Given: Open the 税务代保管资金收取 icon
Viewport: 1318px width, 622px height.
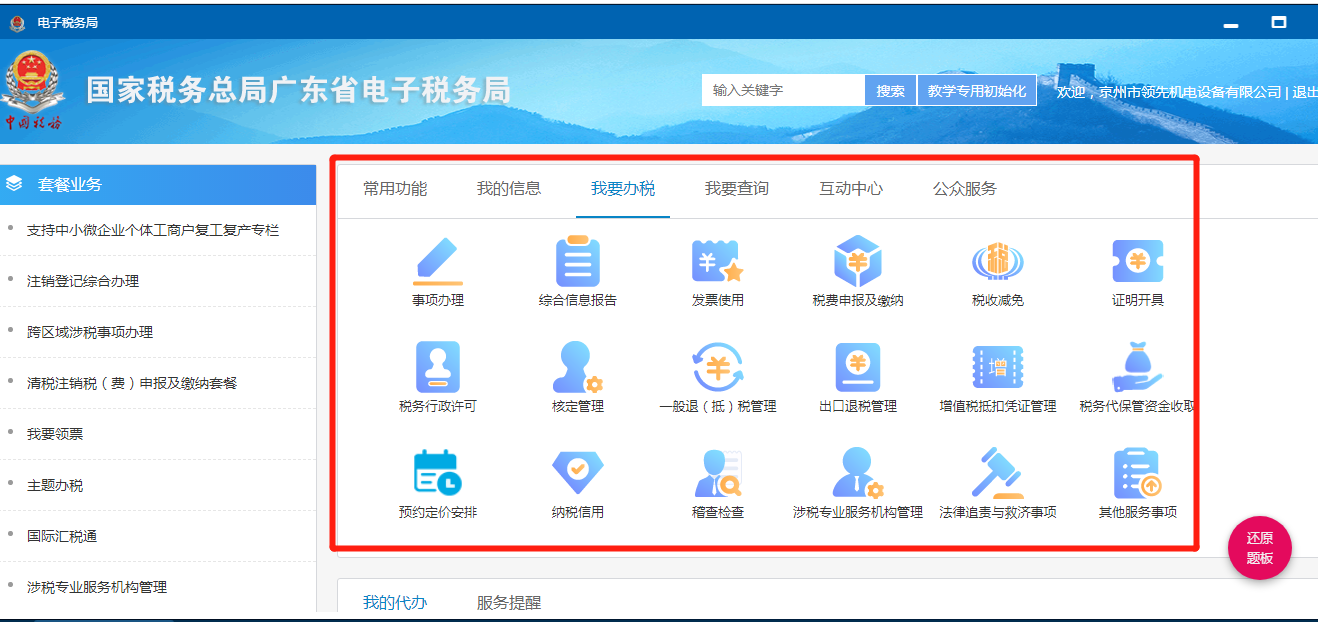Looking at the screenshot, I should point(1138,367).
